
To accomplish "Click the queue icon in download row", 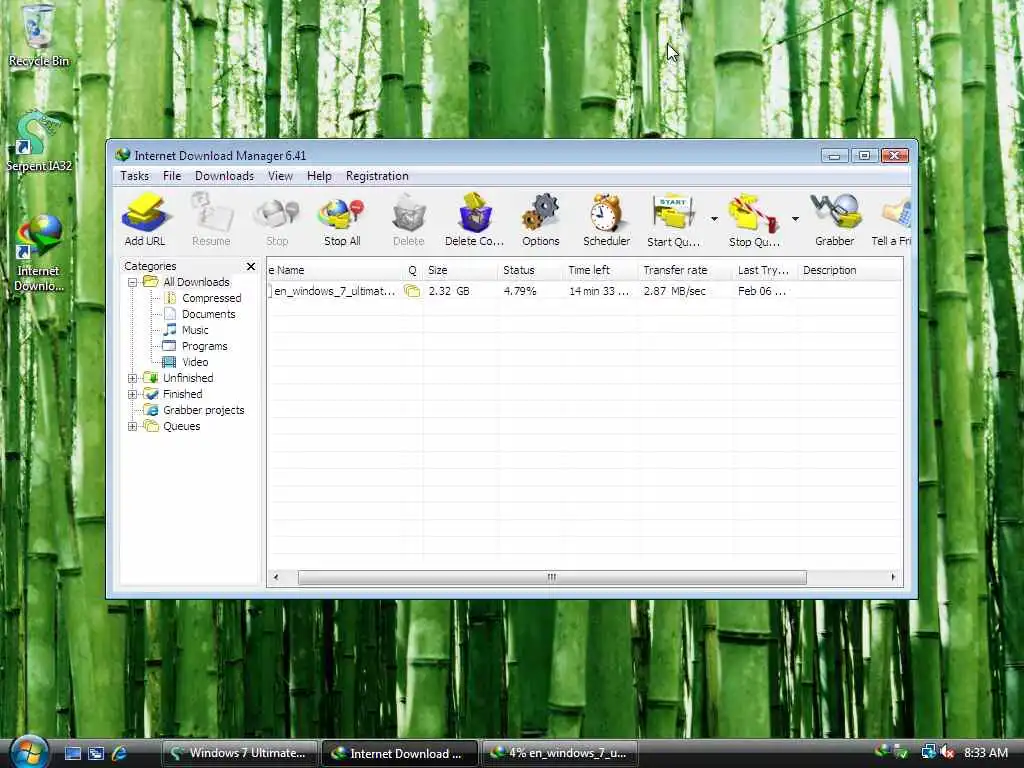I will click(x=412, y=291).
